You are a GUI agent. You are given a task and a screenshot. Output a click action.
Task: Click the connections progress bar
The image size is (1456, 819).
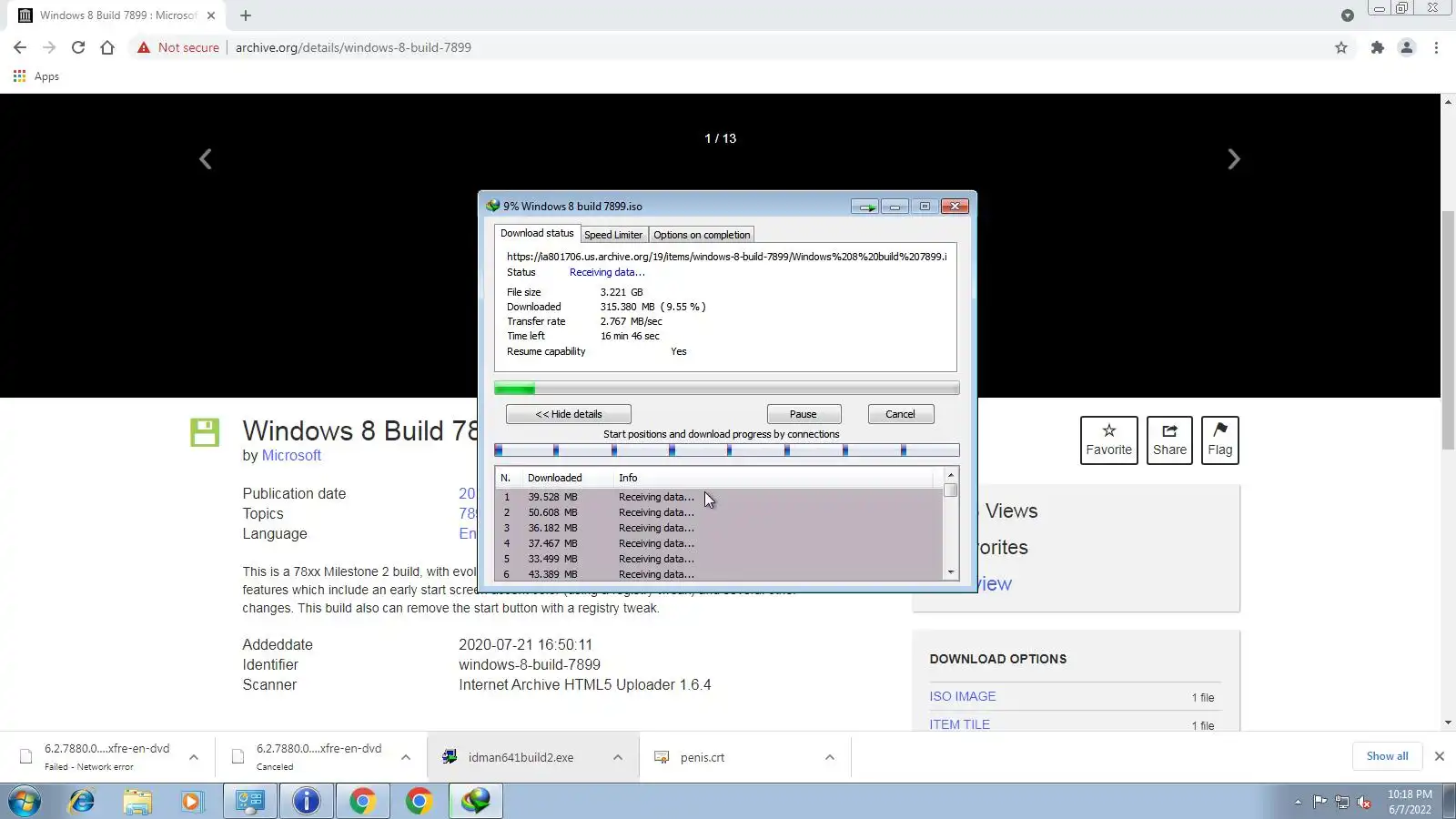[726, 450]
